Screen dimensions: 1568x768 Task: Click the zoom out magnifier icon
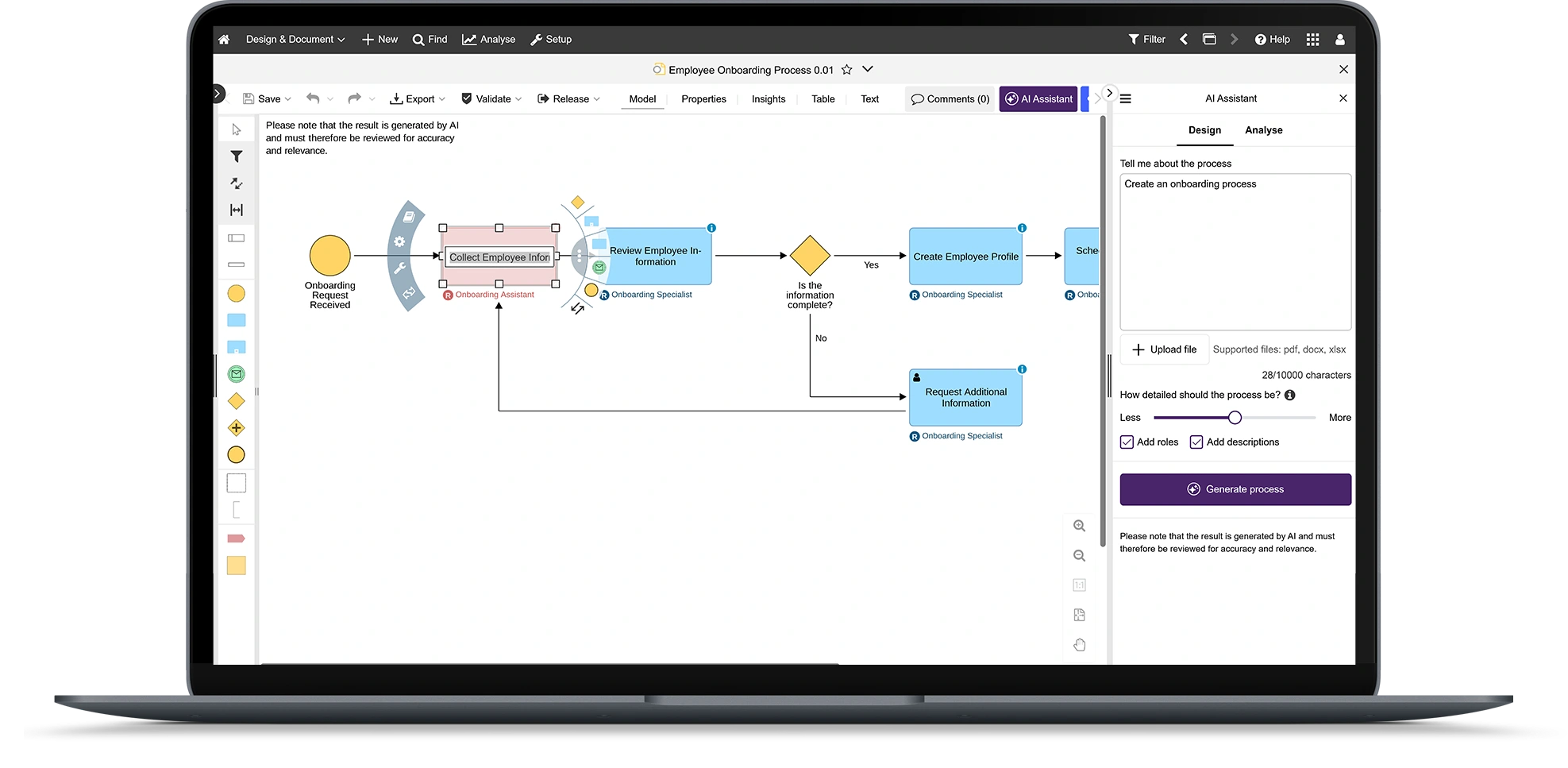(1079, 556)
